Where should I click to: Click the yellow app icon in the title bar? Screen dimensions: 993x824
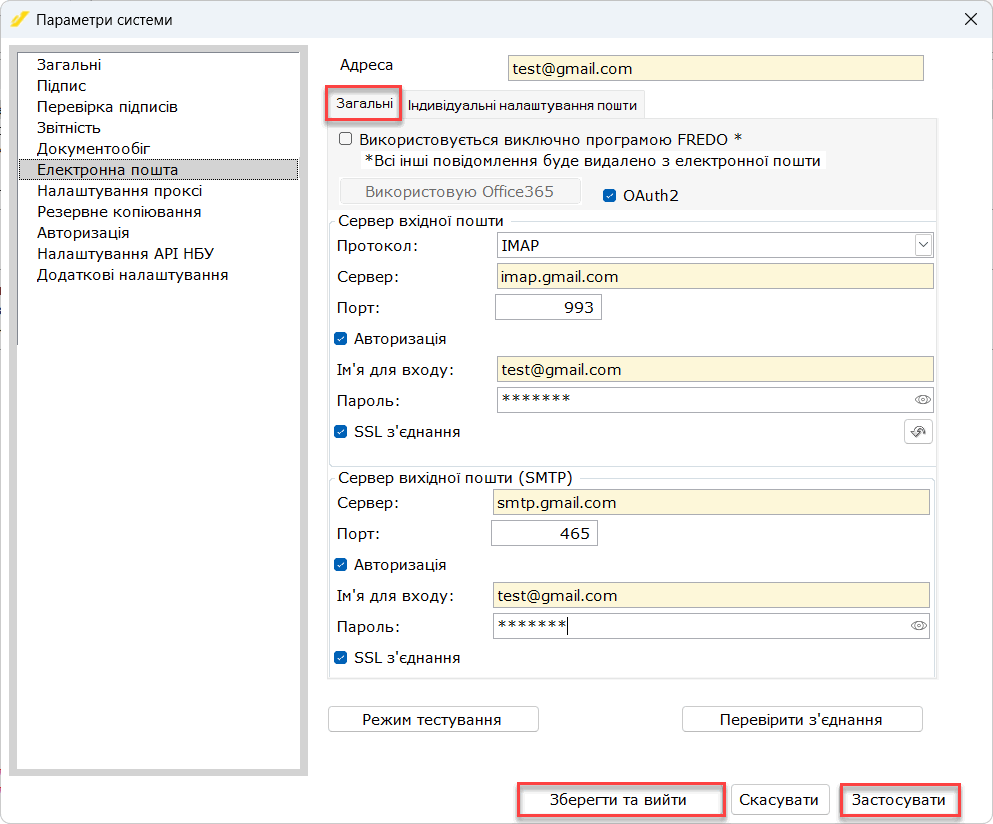[19, 20]
